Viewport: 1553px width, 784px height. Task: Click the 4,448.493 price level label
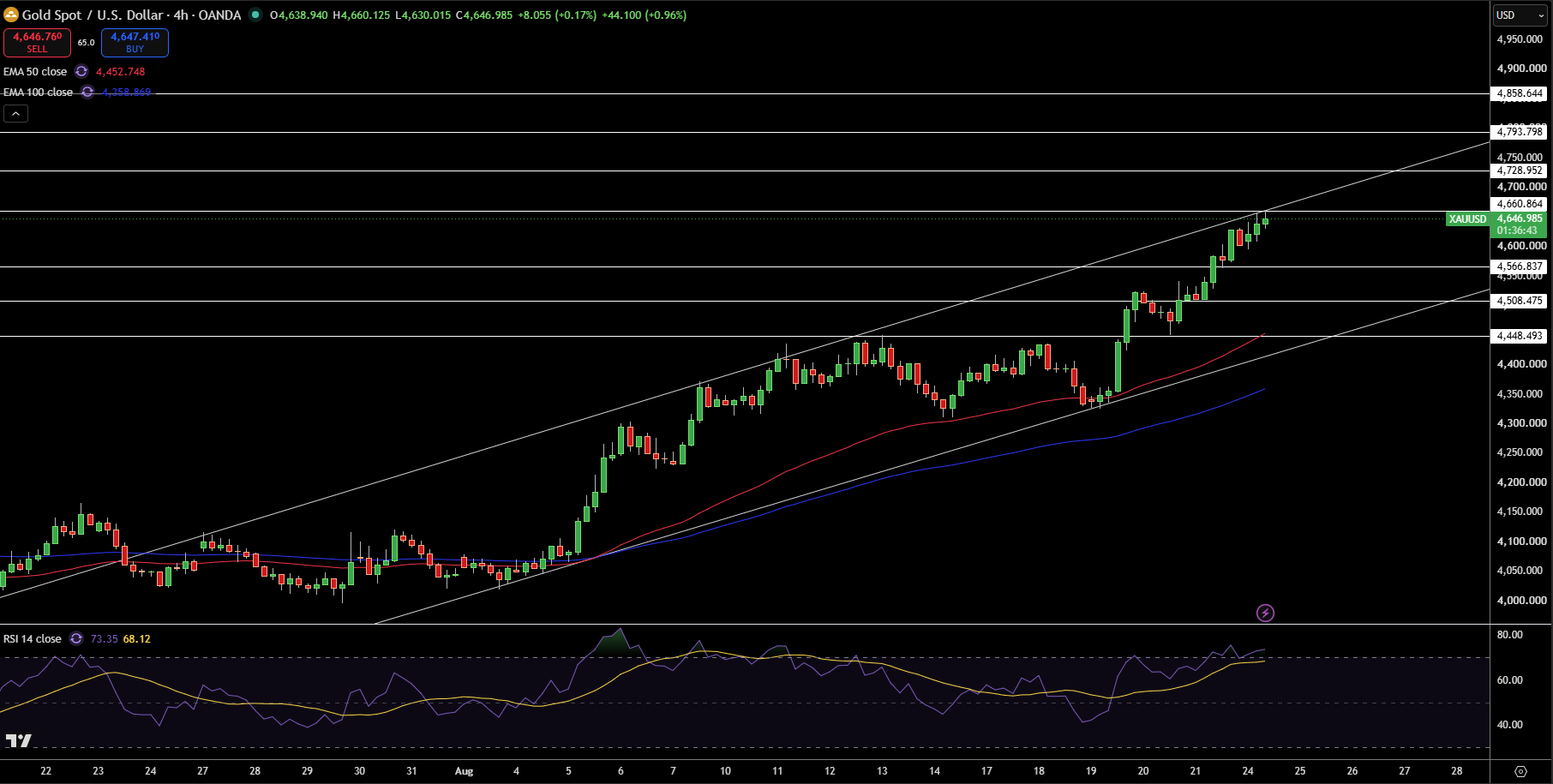point(1519,336)
